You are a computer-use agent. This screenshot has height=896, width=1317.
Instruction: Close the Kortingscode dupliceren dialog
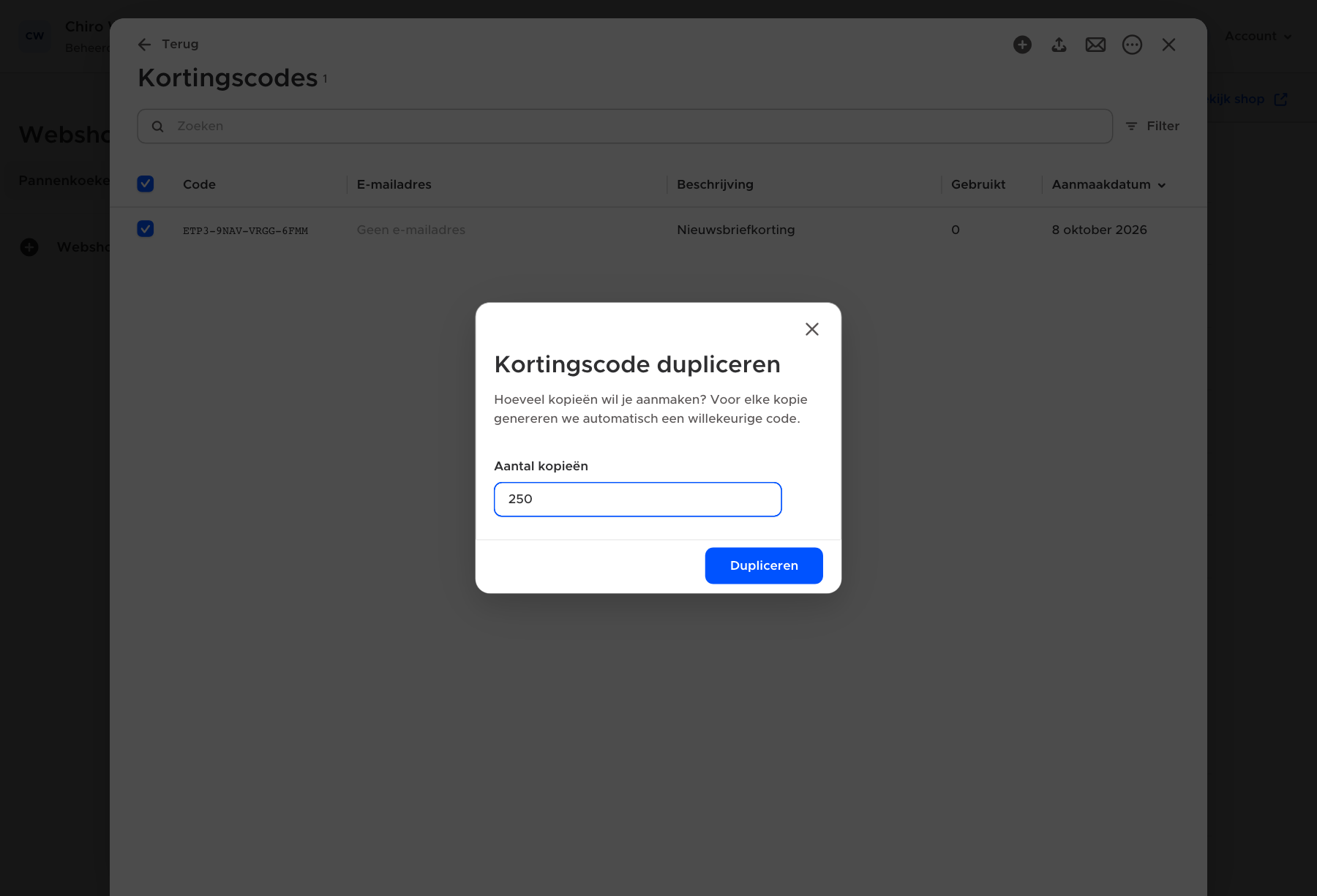(x=811, y=329)
